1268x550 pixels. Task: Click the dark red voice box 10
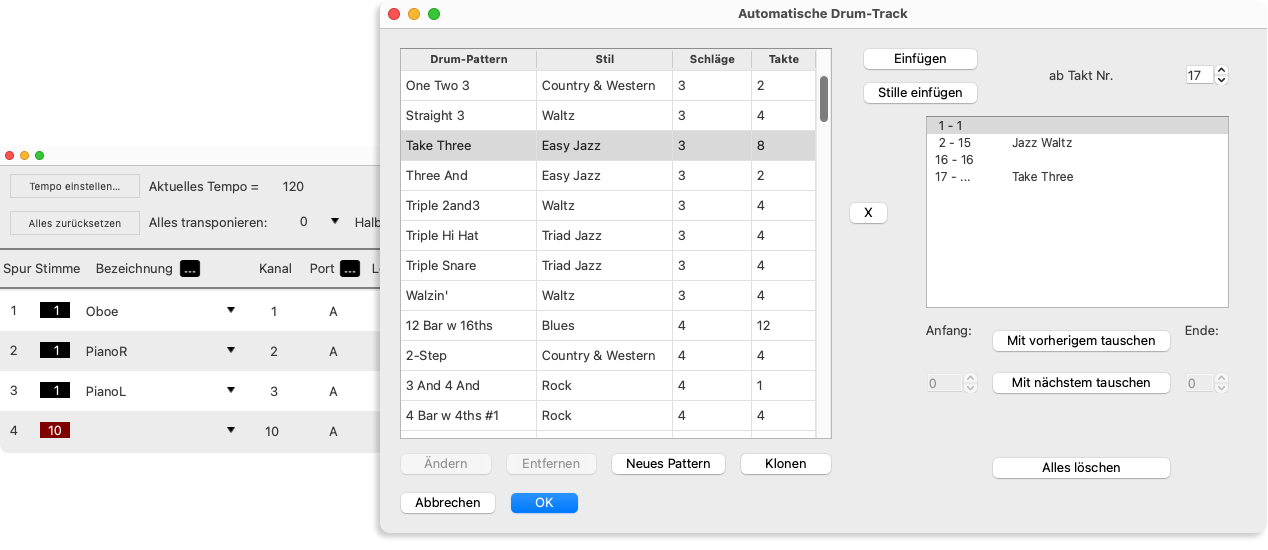(56, 431)
